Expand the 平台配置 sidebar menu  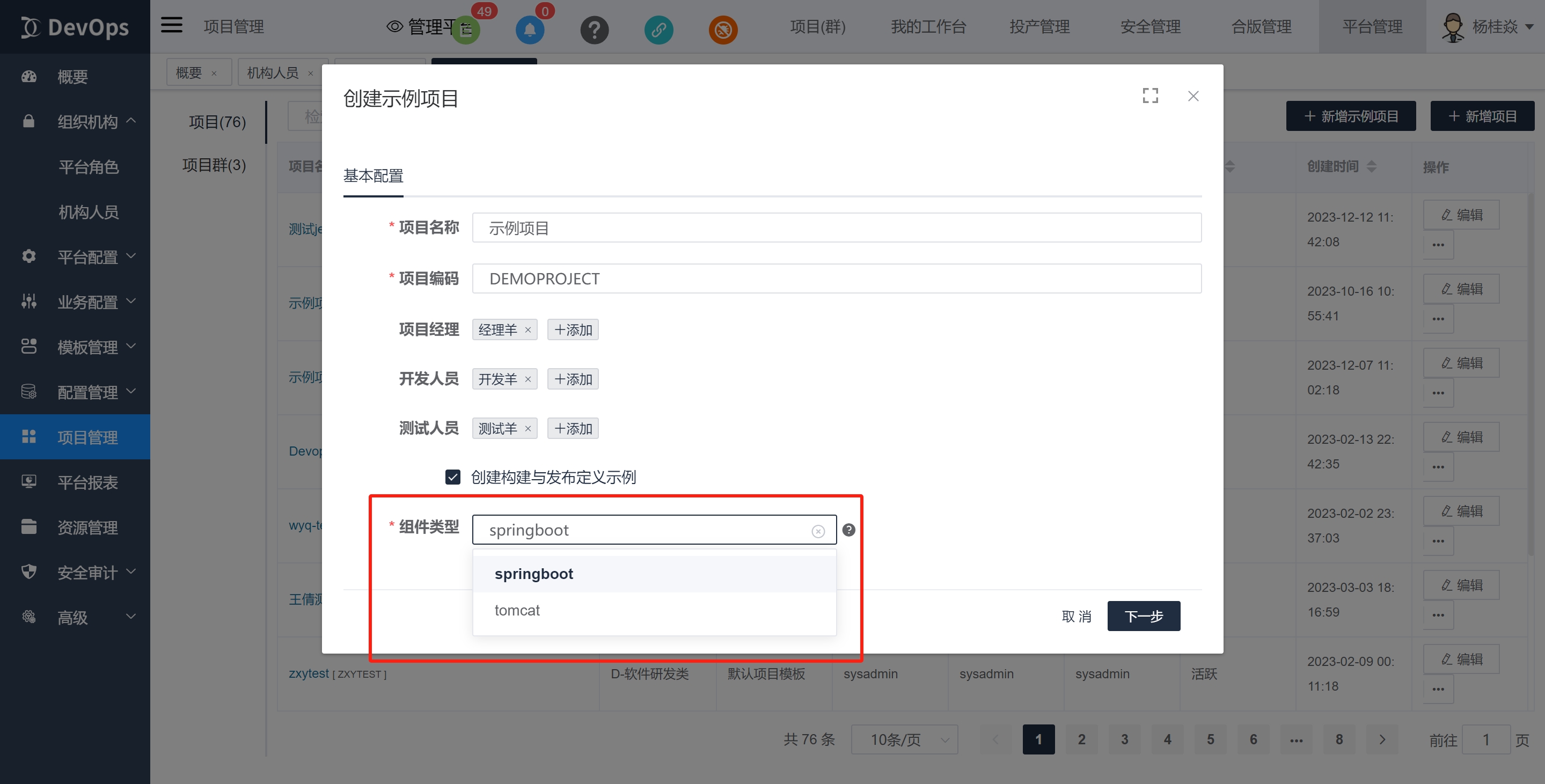[x=87, y=258]
